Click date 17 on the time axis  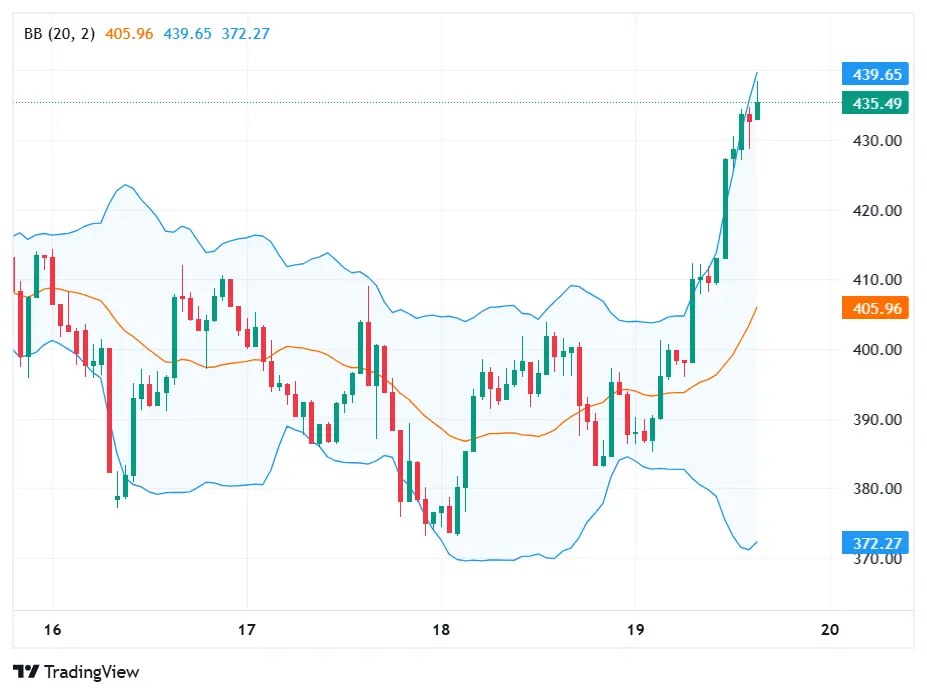point(247,629)
